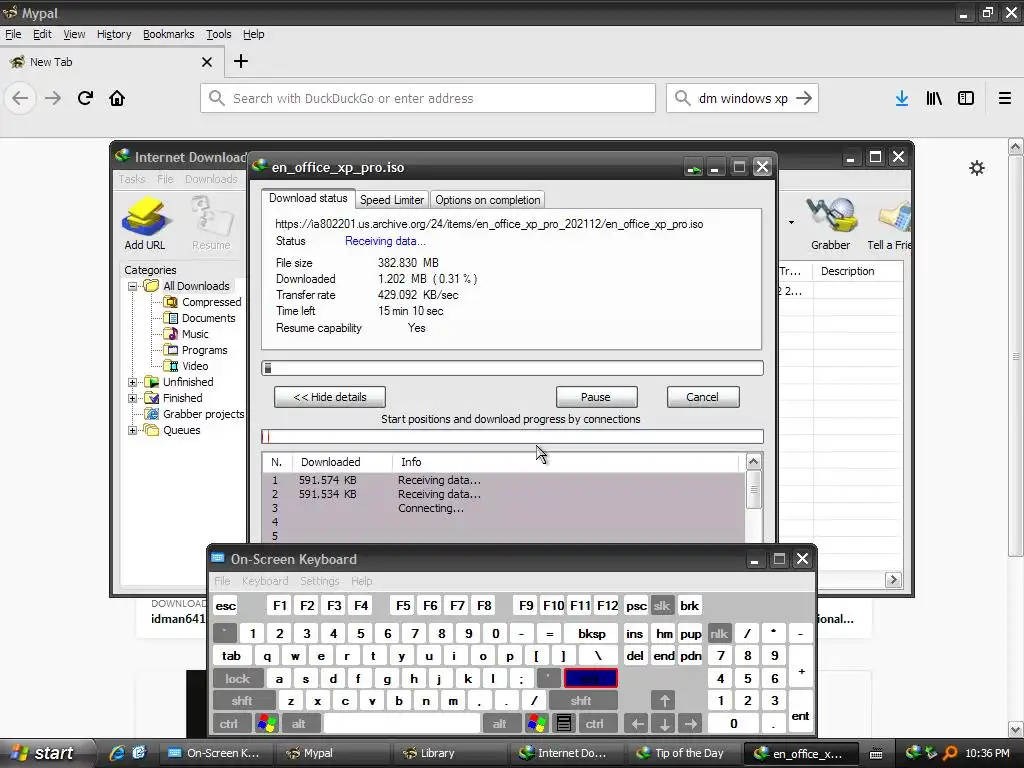This screenshot has width=1024, height=768.
Task: Open the History menu in Mypal
Action: pos(114,35)
